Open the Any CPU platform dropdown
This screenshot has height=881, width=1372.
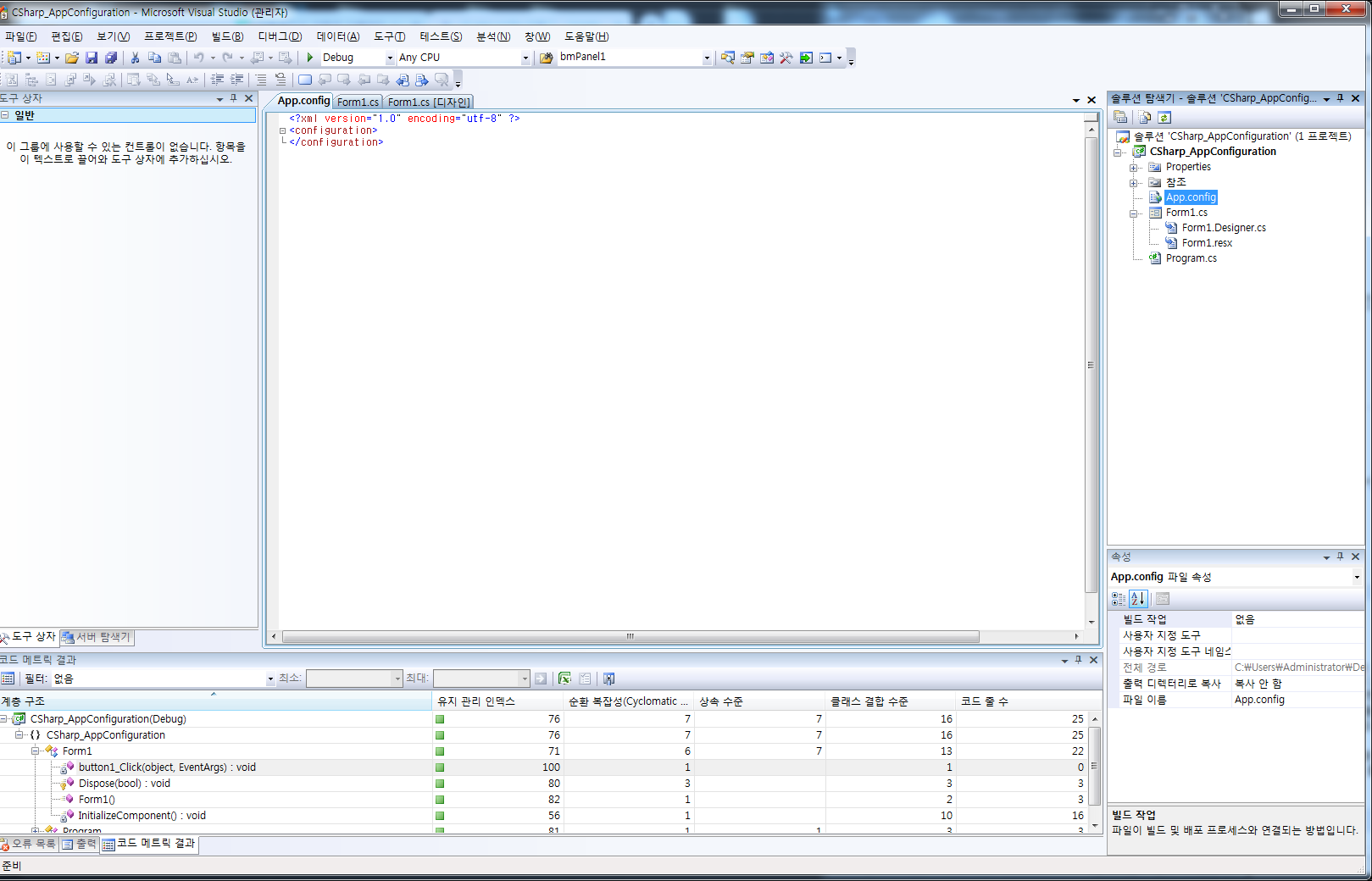(x=525, y=58)
